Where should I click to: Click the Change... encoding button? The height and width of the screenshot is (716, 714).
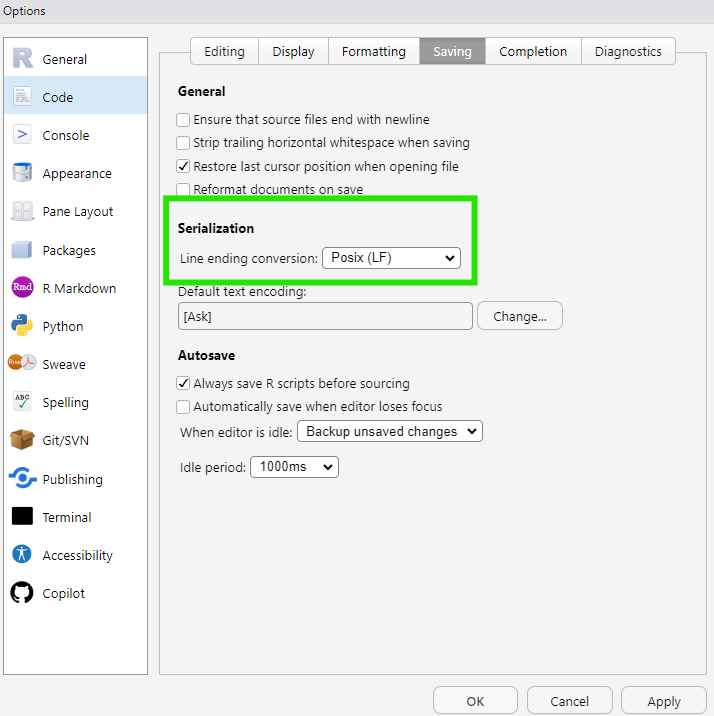pos(520,316)
